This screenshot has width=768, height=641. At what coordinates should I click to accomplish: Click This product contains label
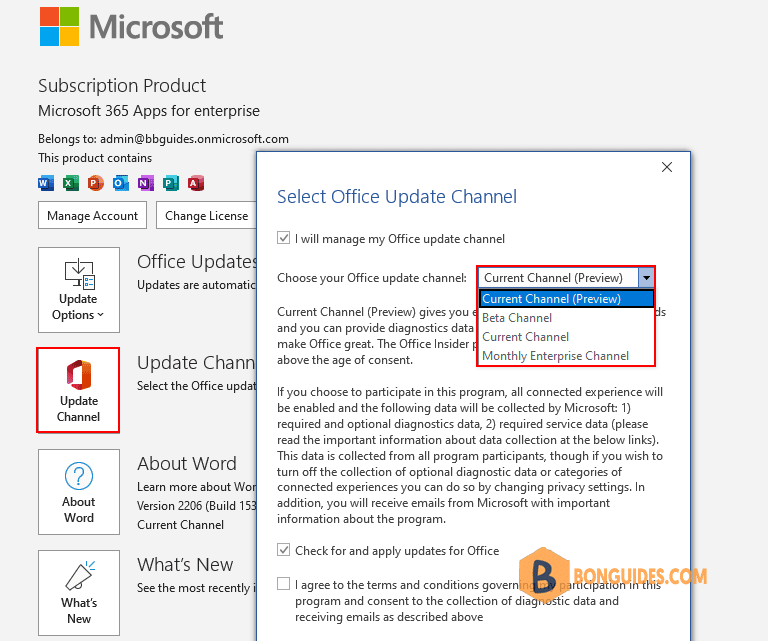tap(95, 158)
